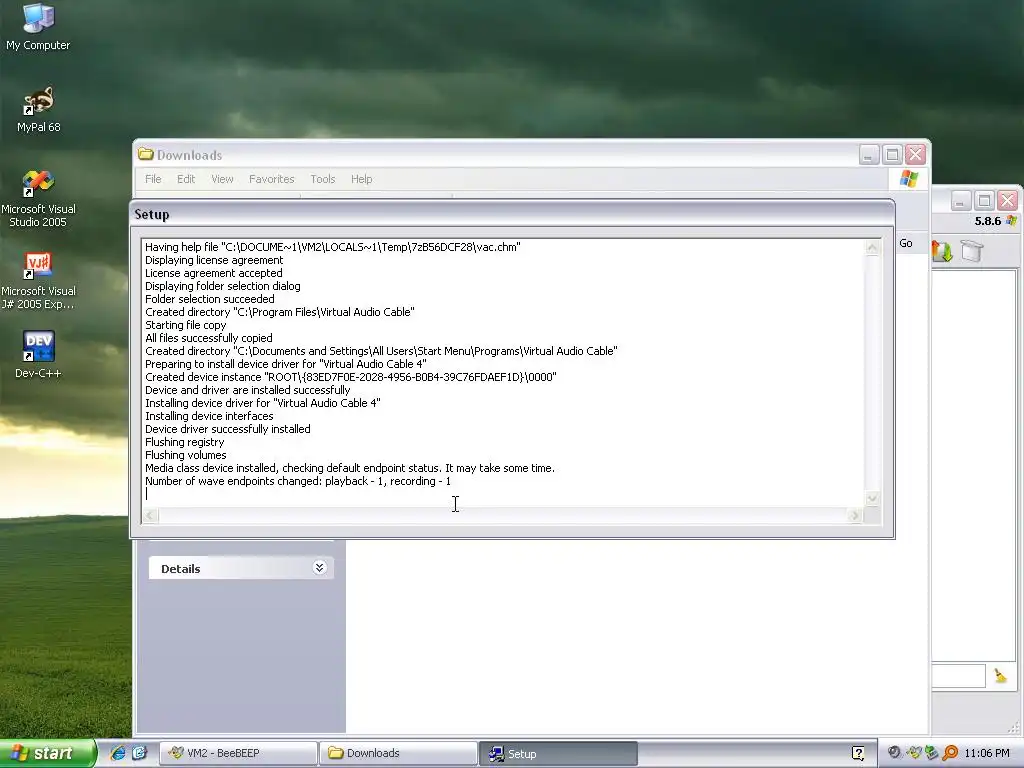Minimize the Downloads window
This screenshot has height=768, width=1024.
pos(869,155)
